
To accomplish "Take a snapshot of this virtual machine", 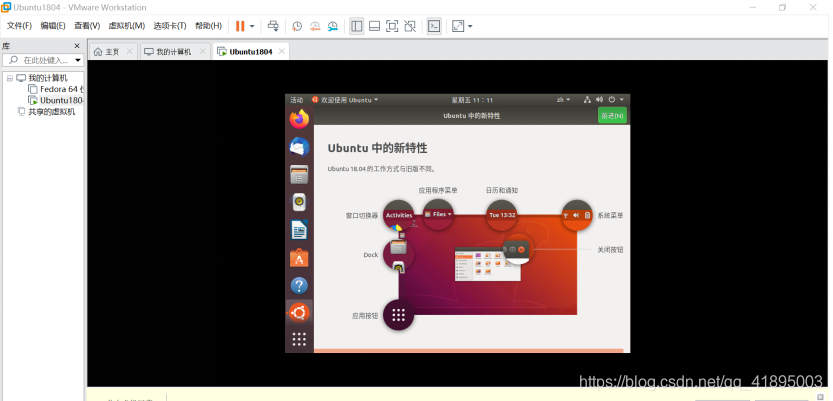I will (297, 26).
